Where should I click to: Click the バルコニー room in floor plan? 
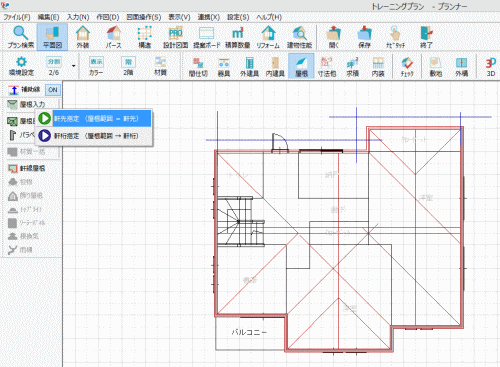[x=249, y=332]
